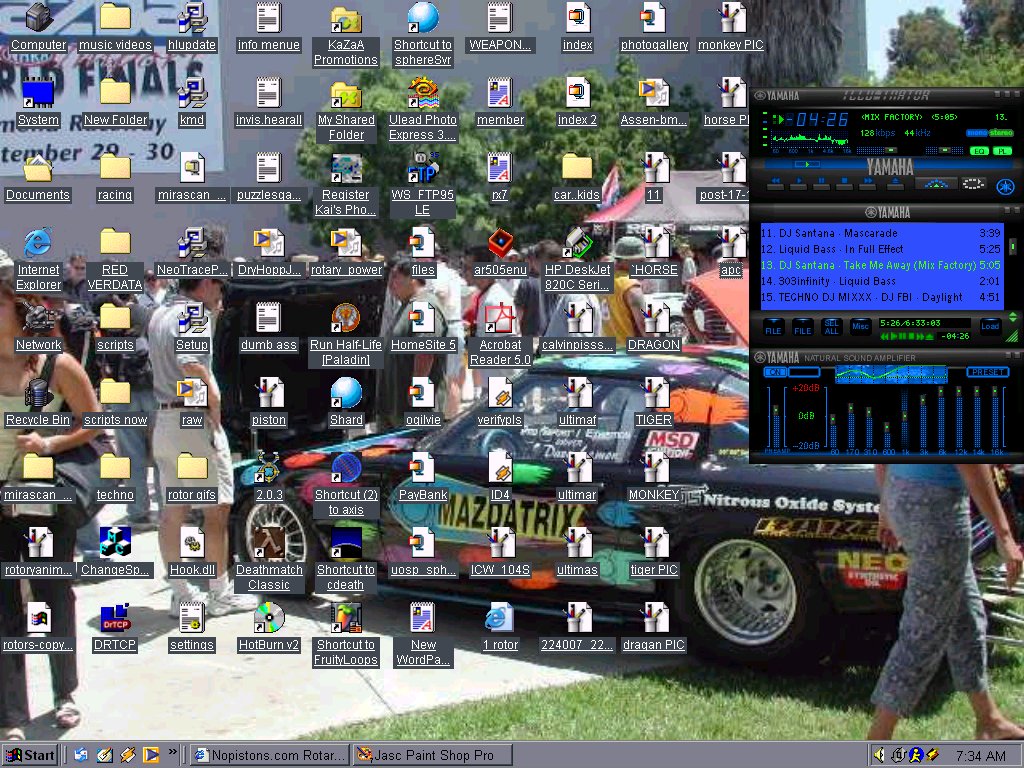Launch the Shortcut to FruityLoops icon
Viewport: 1024px width, 768px height.
345,618
